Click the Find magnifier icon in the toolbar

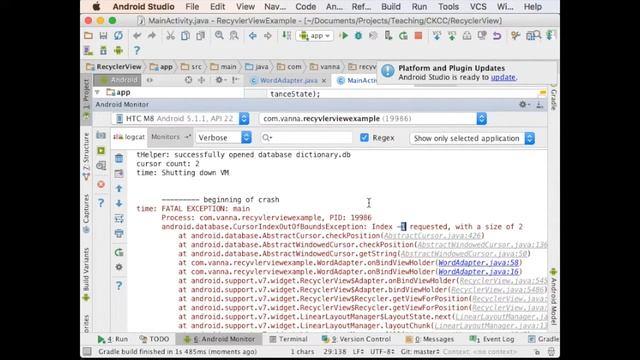[219, 36]
